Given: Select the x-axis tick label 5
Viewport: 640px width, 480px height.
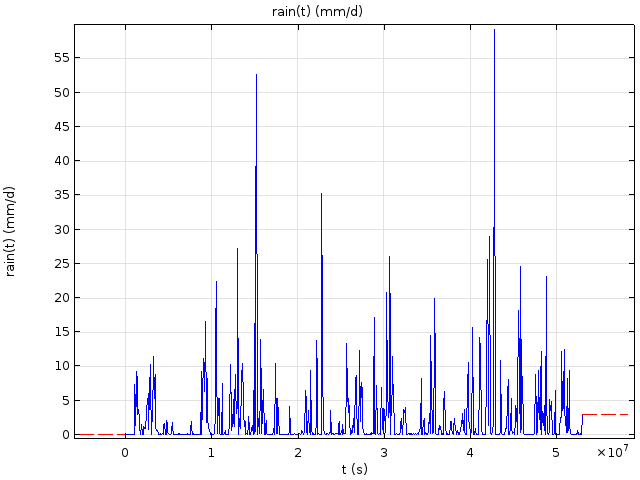Looking at the screenshot, I should tap(556, 453).
